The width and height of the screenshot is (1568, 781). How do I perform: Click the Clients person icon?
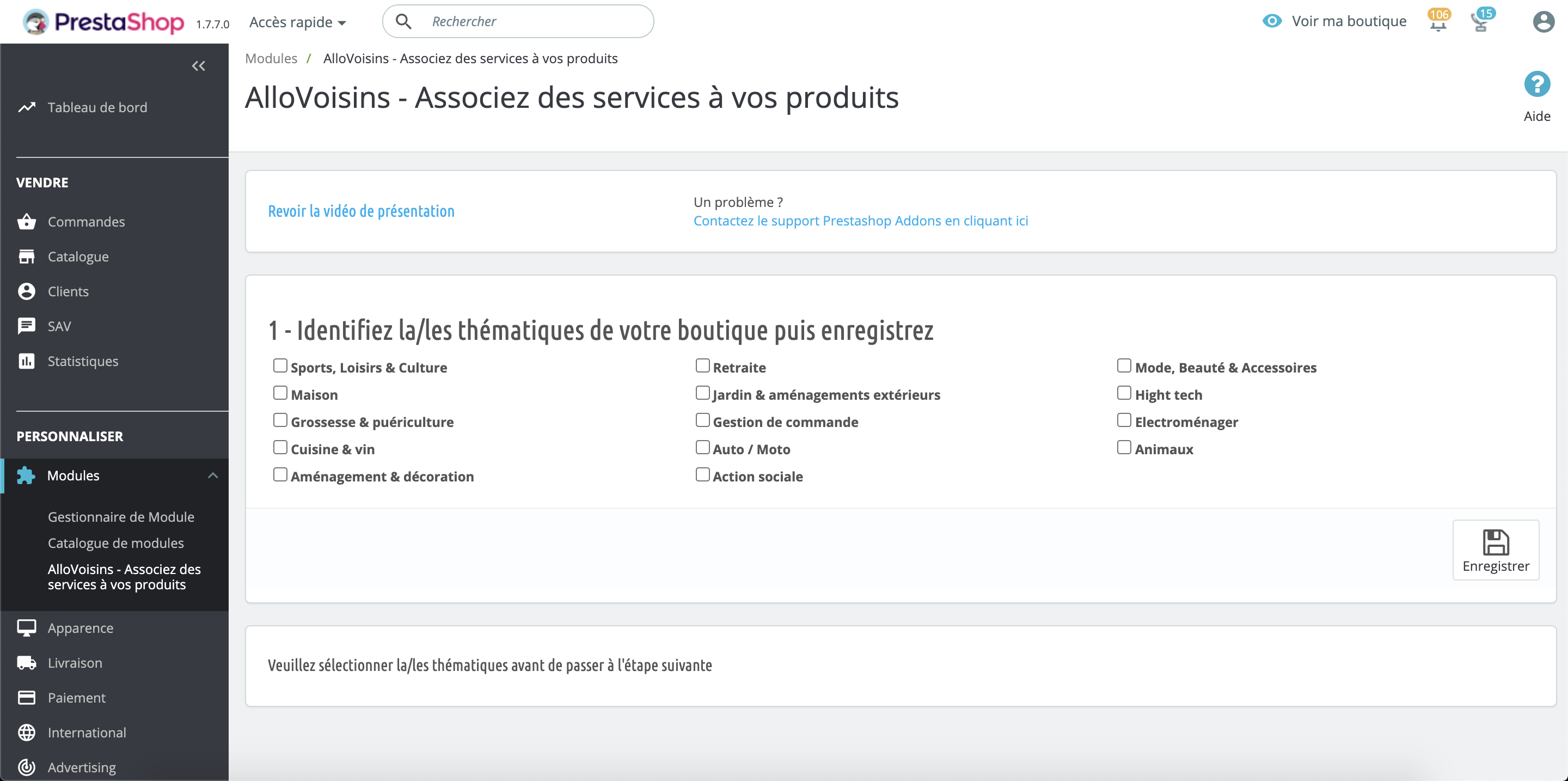[26, 291]
